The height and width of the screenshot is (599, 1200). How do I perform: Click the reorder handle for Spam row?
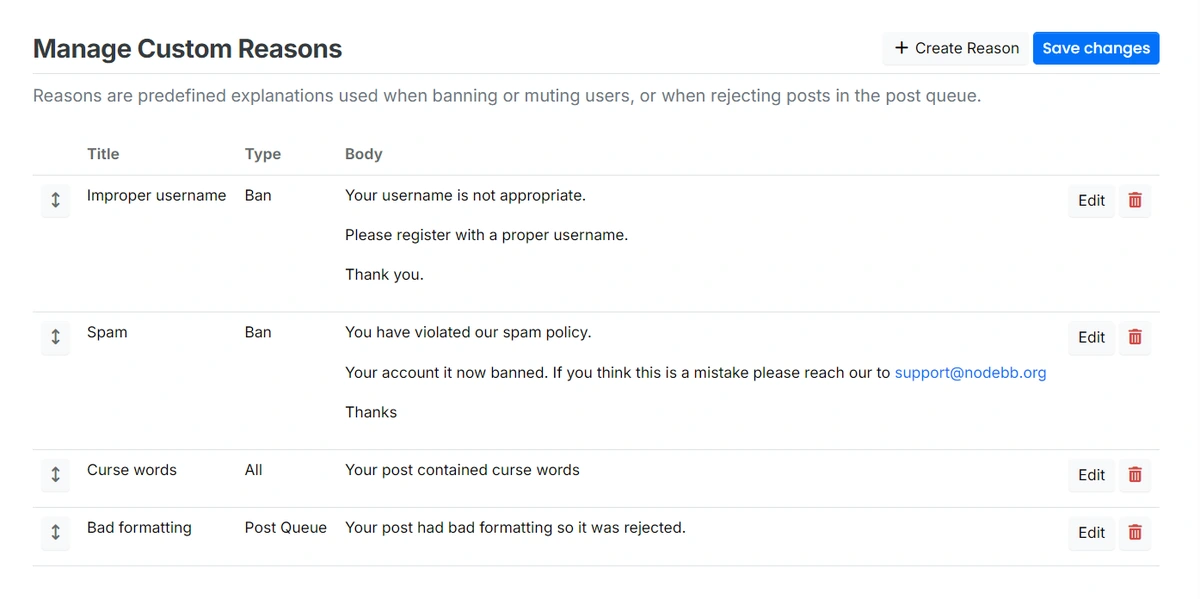55,337
